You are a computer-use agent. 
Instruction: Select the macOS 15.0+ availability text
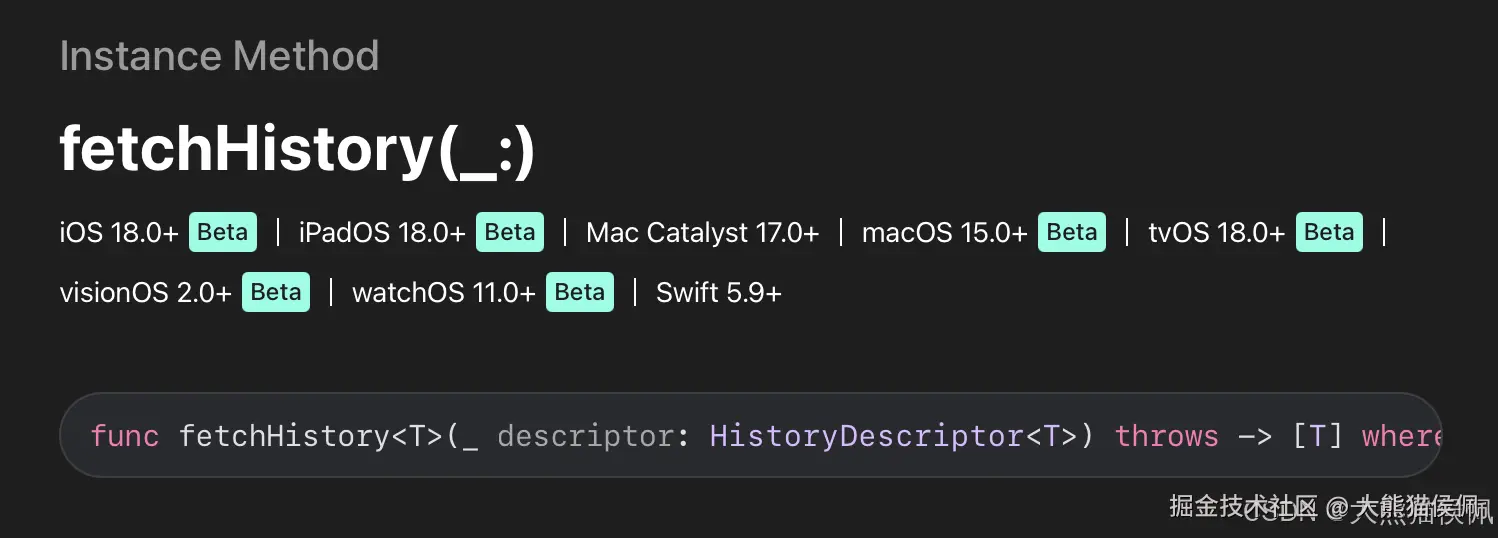945,233
